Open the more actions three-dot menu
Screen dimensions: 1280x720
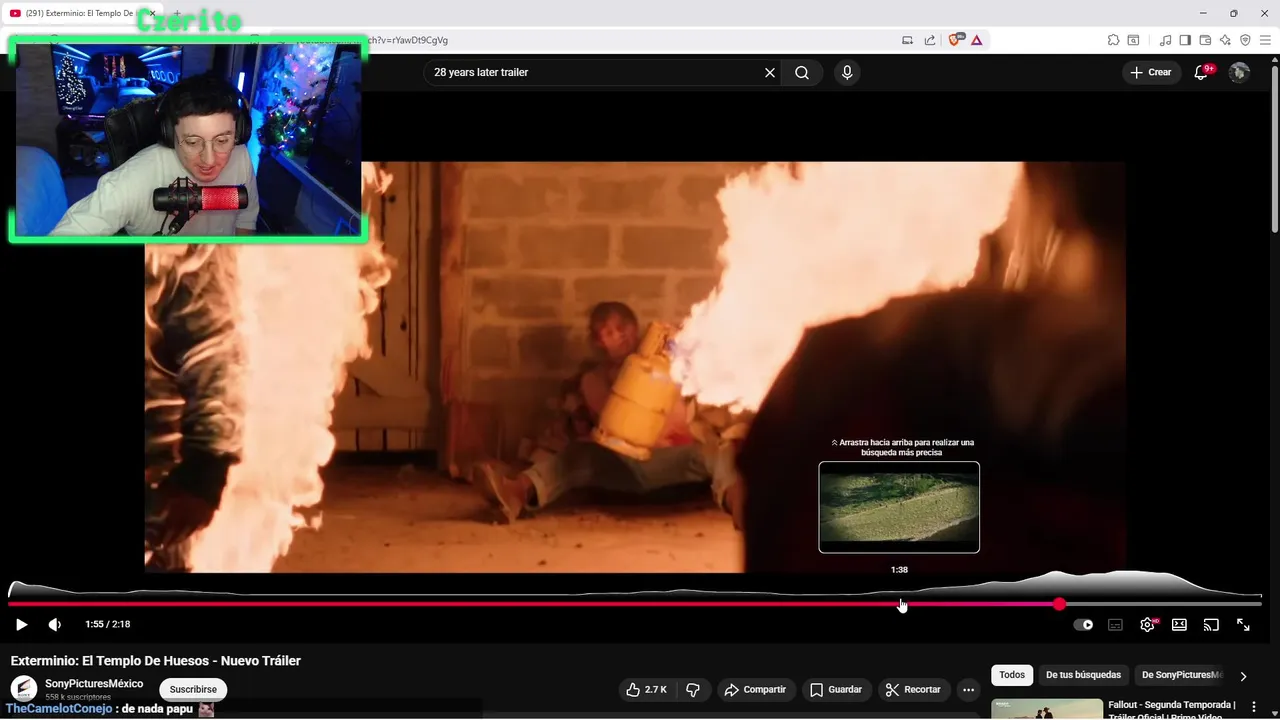pyautogui.click(x=968, y=689)
